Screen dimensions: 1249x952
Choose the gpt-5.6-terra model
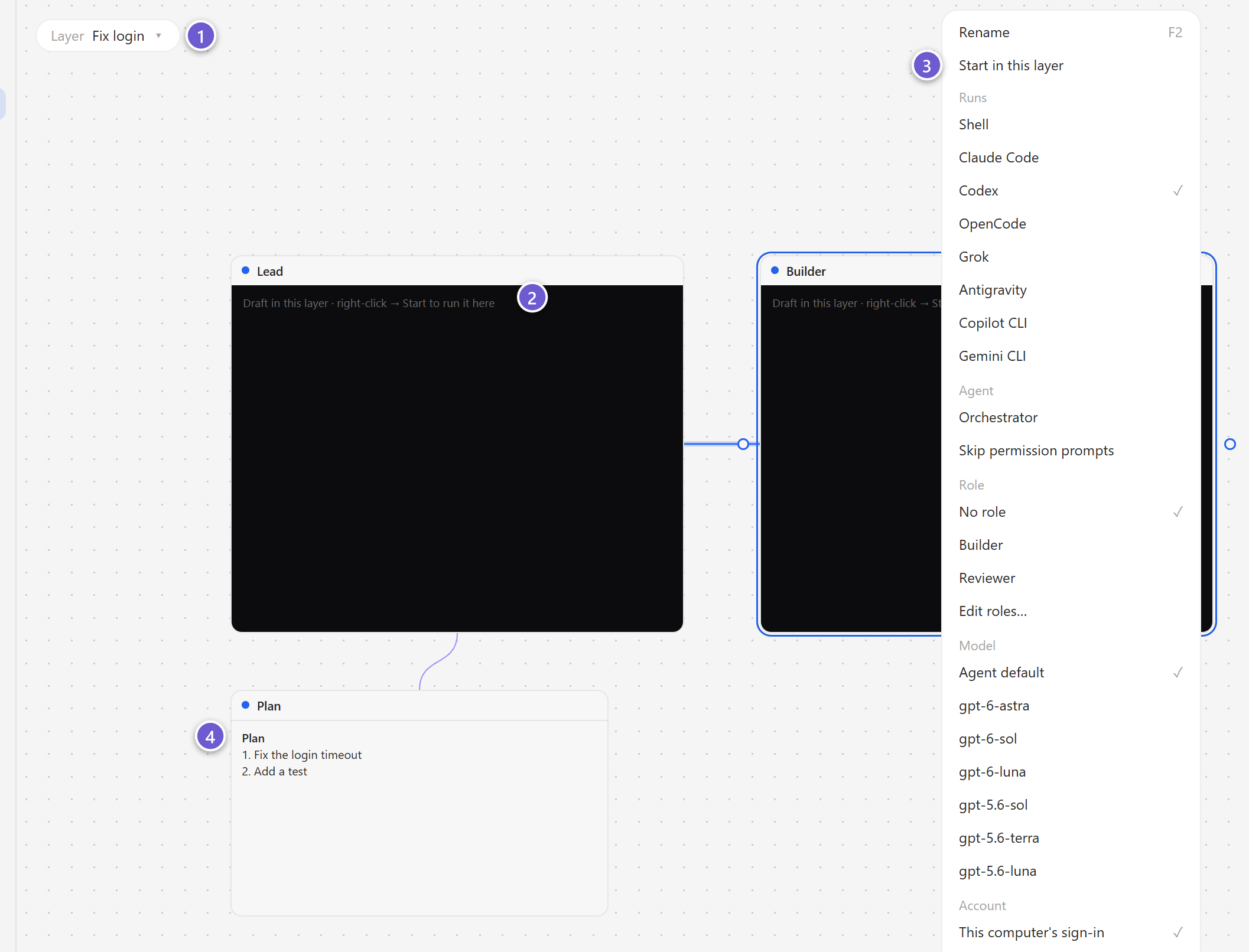click(x=1071, y=838)
